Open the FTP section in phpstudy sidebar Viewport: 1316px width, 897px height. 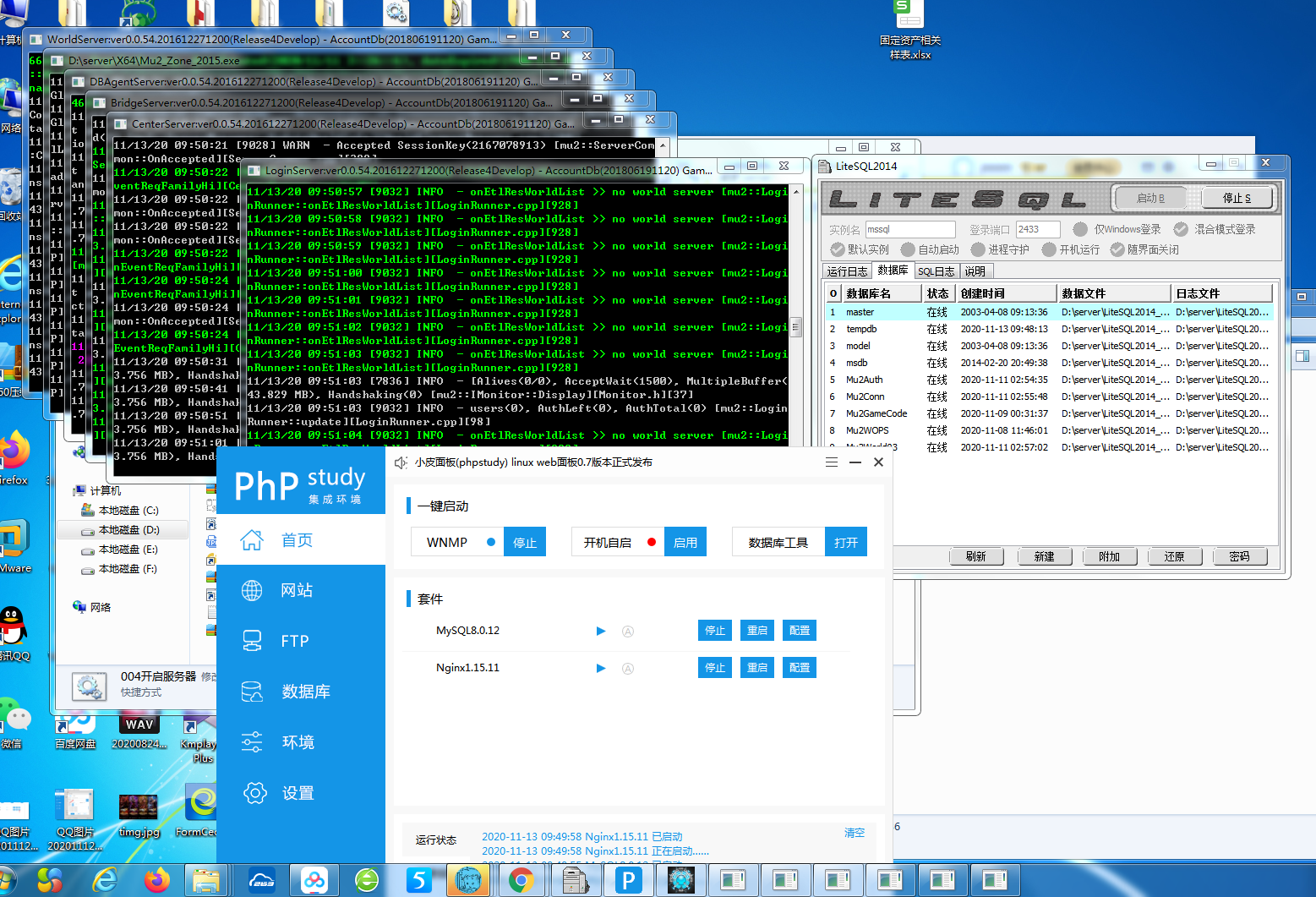(x=300, y=641)
